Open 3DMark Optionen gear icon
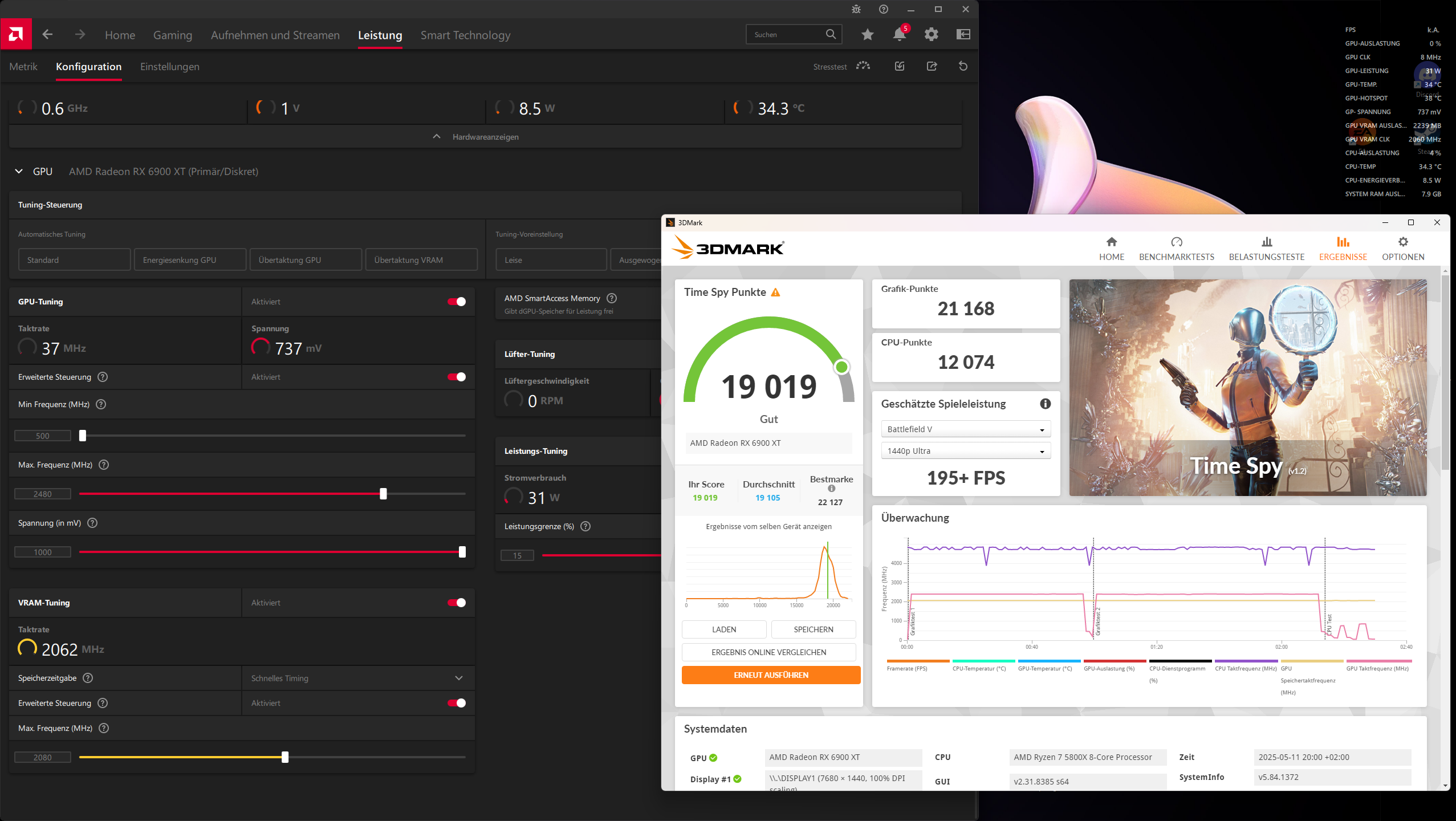 1402,242
